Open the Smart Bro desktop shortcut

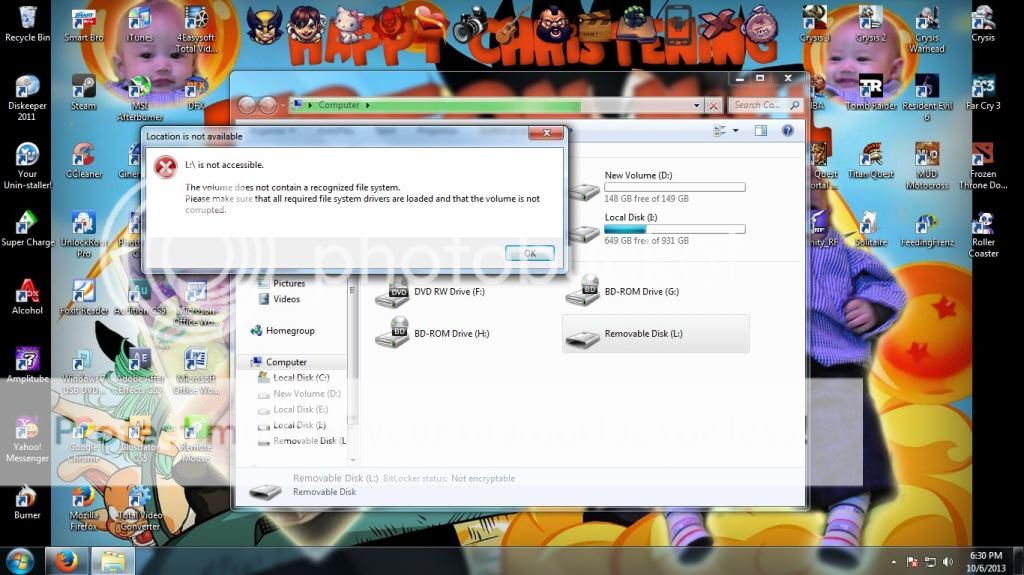(x=84, y=24)
